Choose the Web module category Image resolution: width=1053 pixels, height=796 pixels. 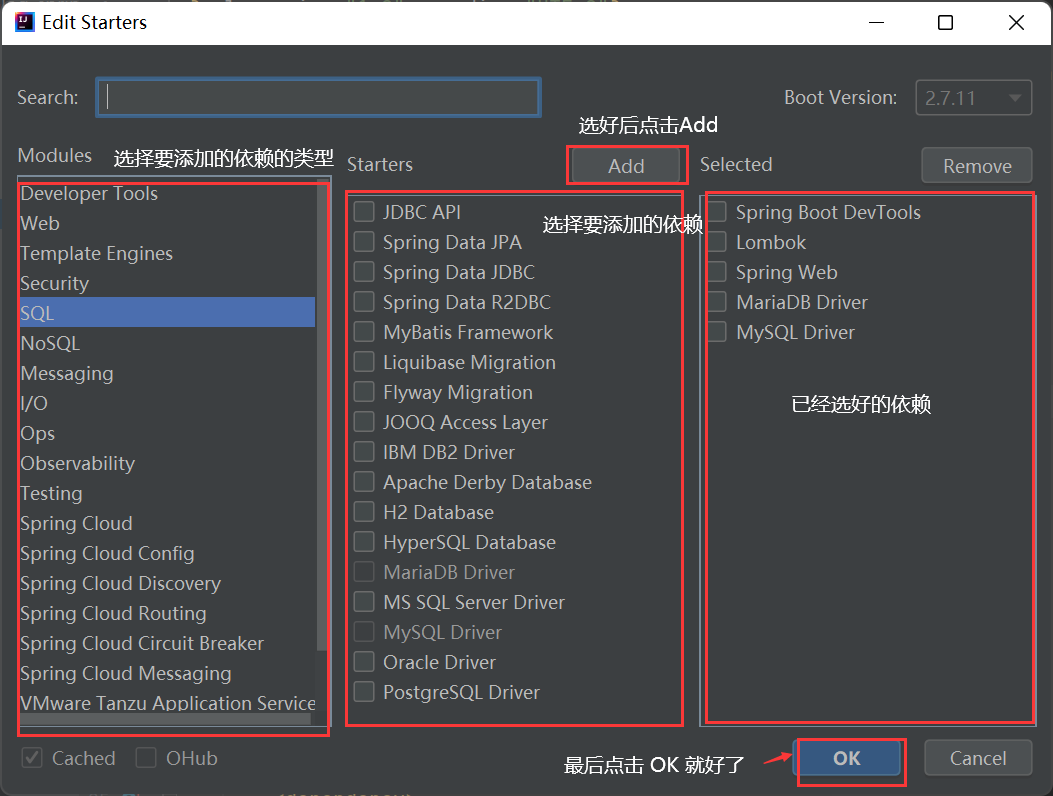[x=167, y=223]
